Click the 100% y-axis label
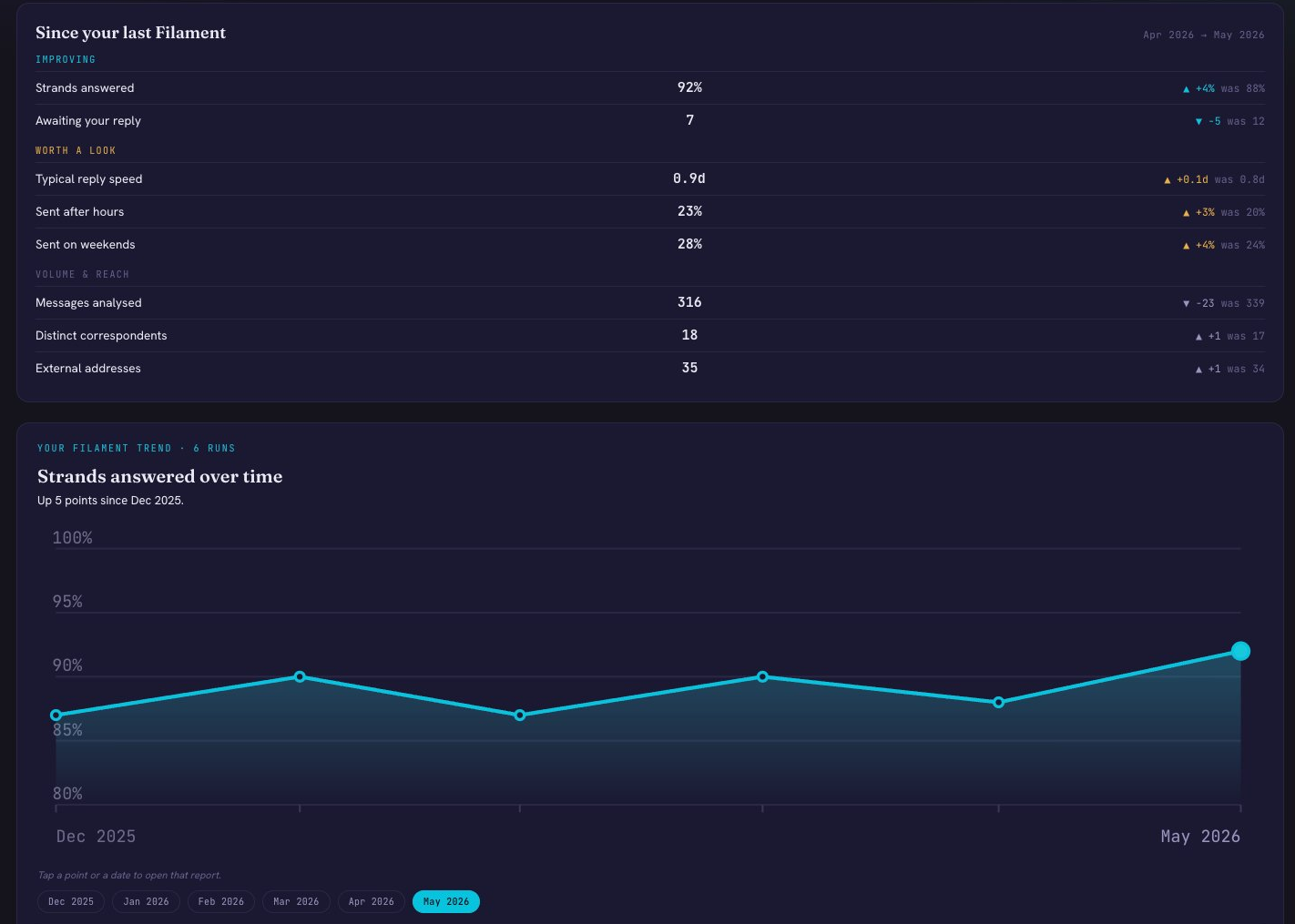Screen dimensions: 1295x924 [73, 538]
